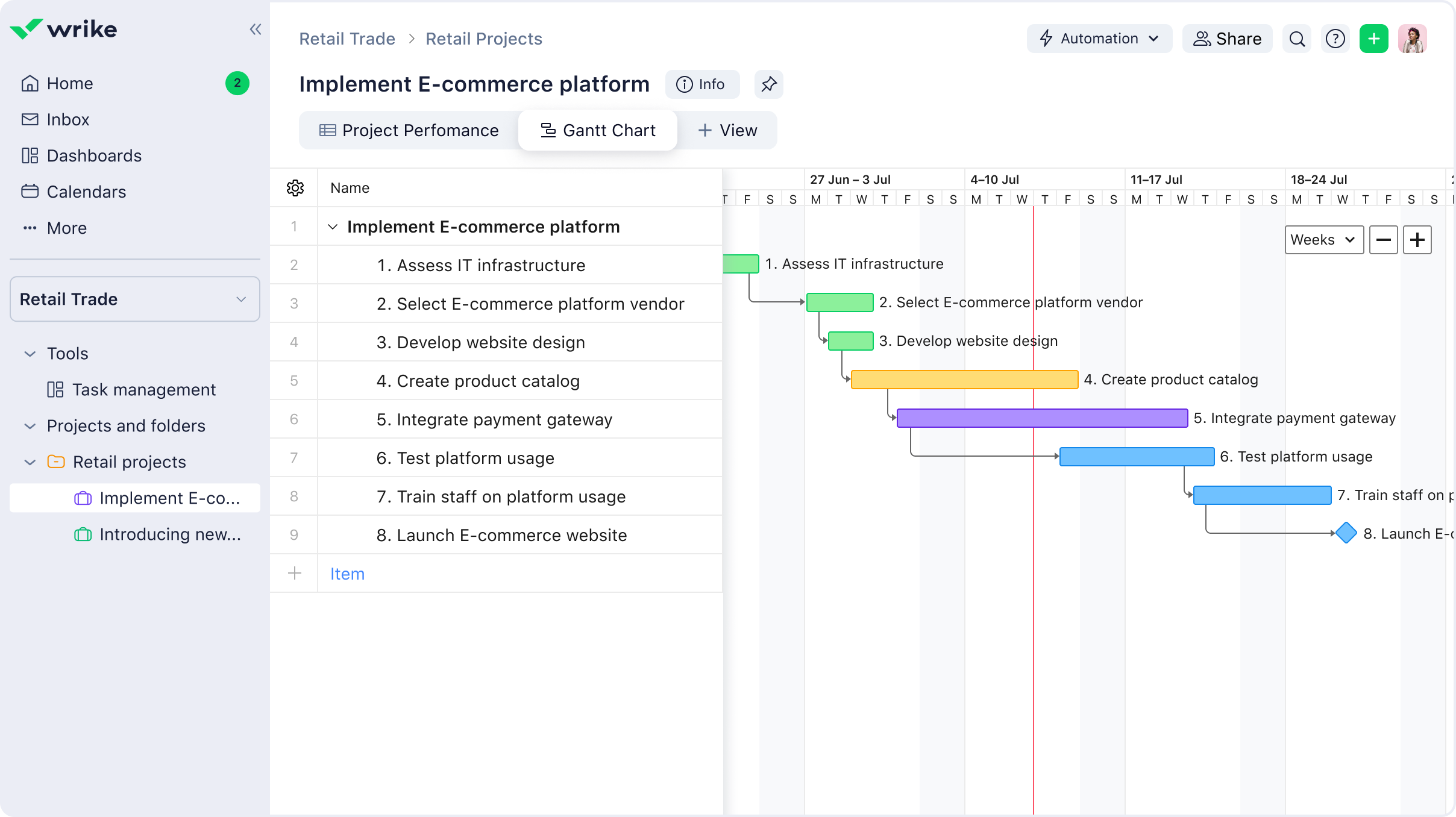Click the Automation lightning bolt icon

click(1047, 38)
